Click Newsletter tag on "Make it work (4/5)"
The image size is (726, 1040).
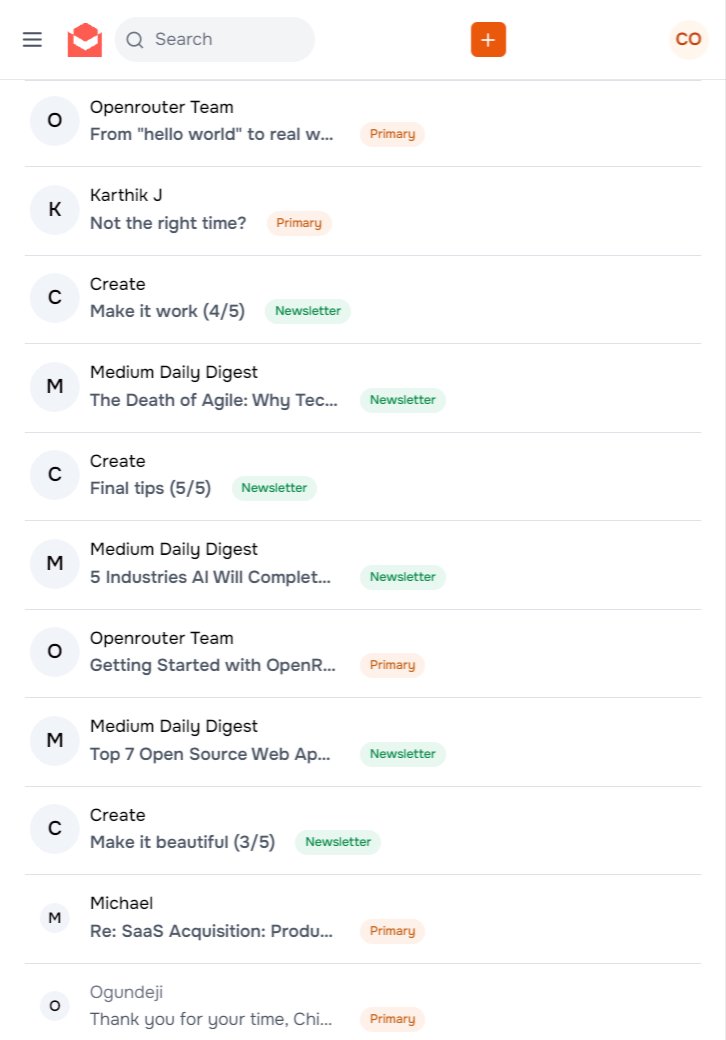click(x=308, y=311)
